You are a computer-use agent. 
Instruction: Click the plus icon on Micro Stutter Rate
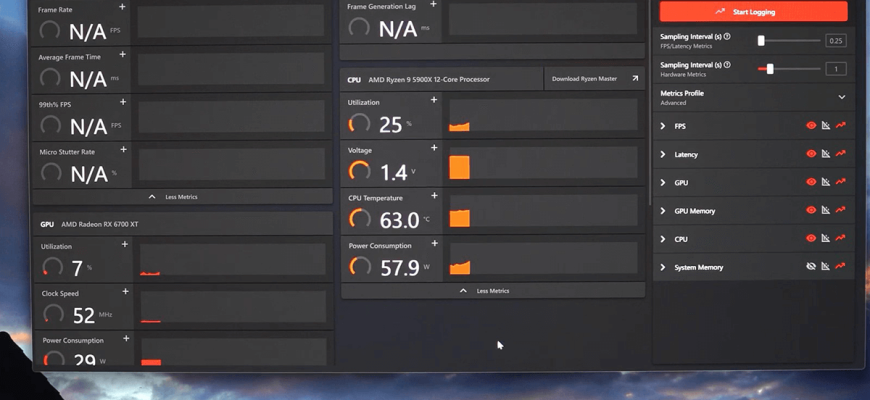124,150
